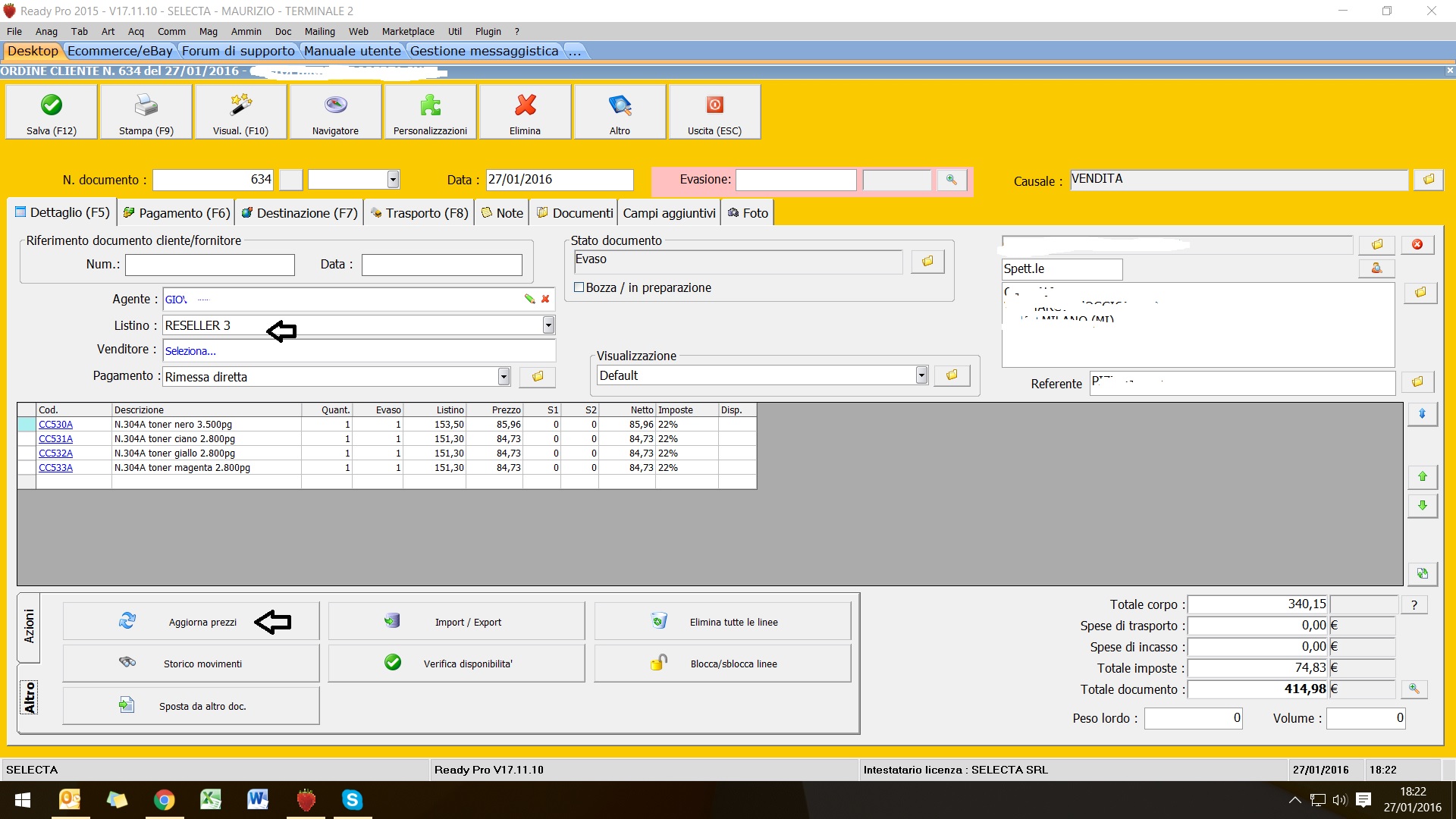
Task: Click Verifica disponibilita' button
Action: pyautogui.click(x=457, y=664)
